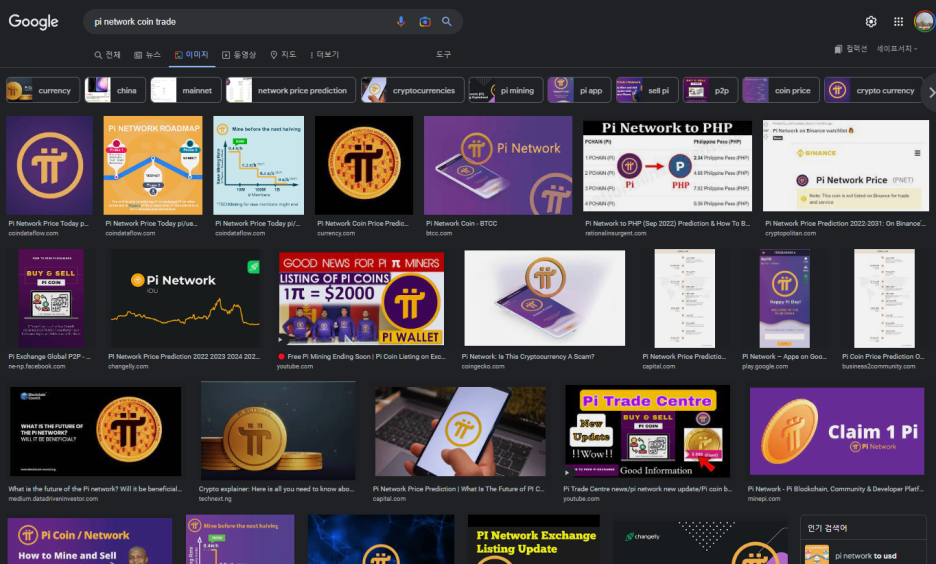Switch to the 지도 tab
The image size is (936, 564).
(x=283, y=54)
